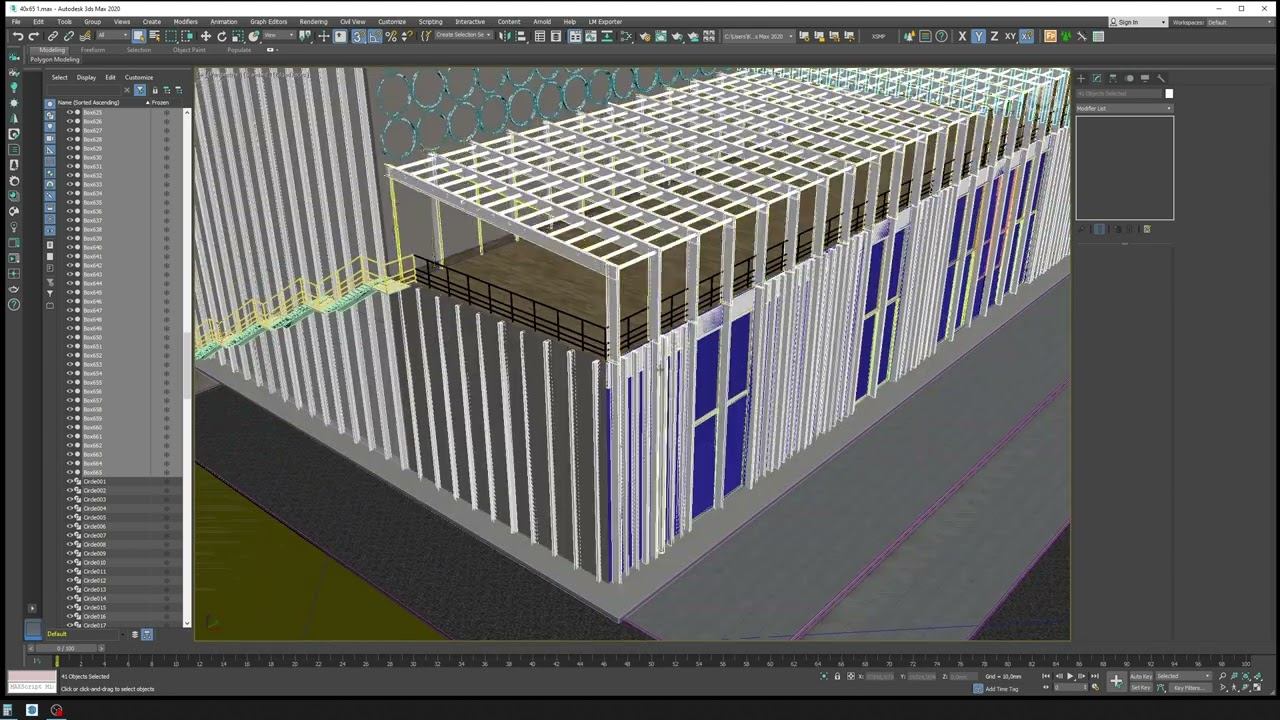Click the Redo arrow in the main toolbar
Image resolution: width=1280 pixels, height=720 pixels.
point(33,36)
